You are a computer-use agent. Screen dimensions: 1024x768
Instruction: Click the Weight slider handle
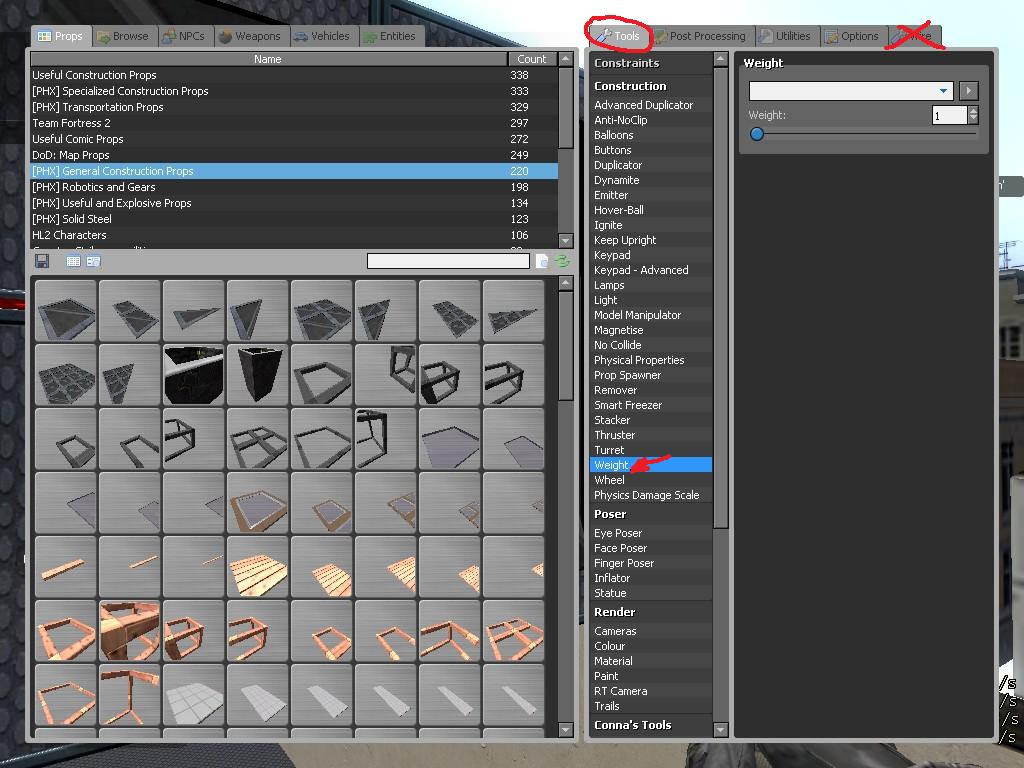[757, 134]
